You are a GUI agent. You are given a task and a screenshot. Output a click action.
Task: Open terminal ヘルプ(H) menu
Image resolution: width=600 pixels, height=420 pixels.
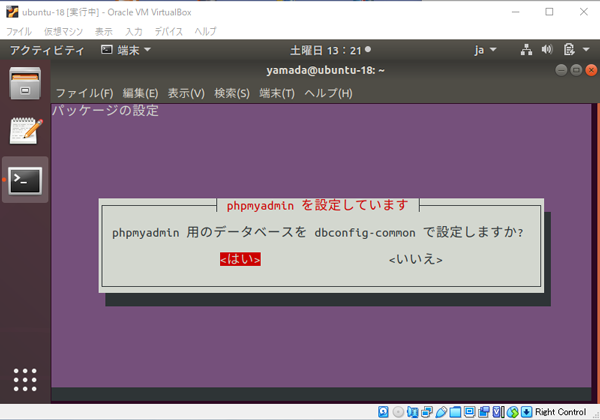point(328,93)
